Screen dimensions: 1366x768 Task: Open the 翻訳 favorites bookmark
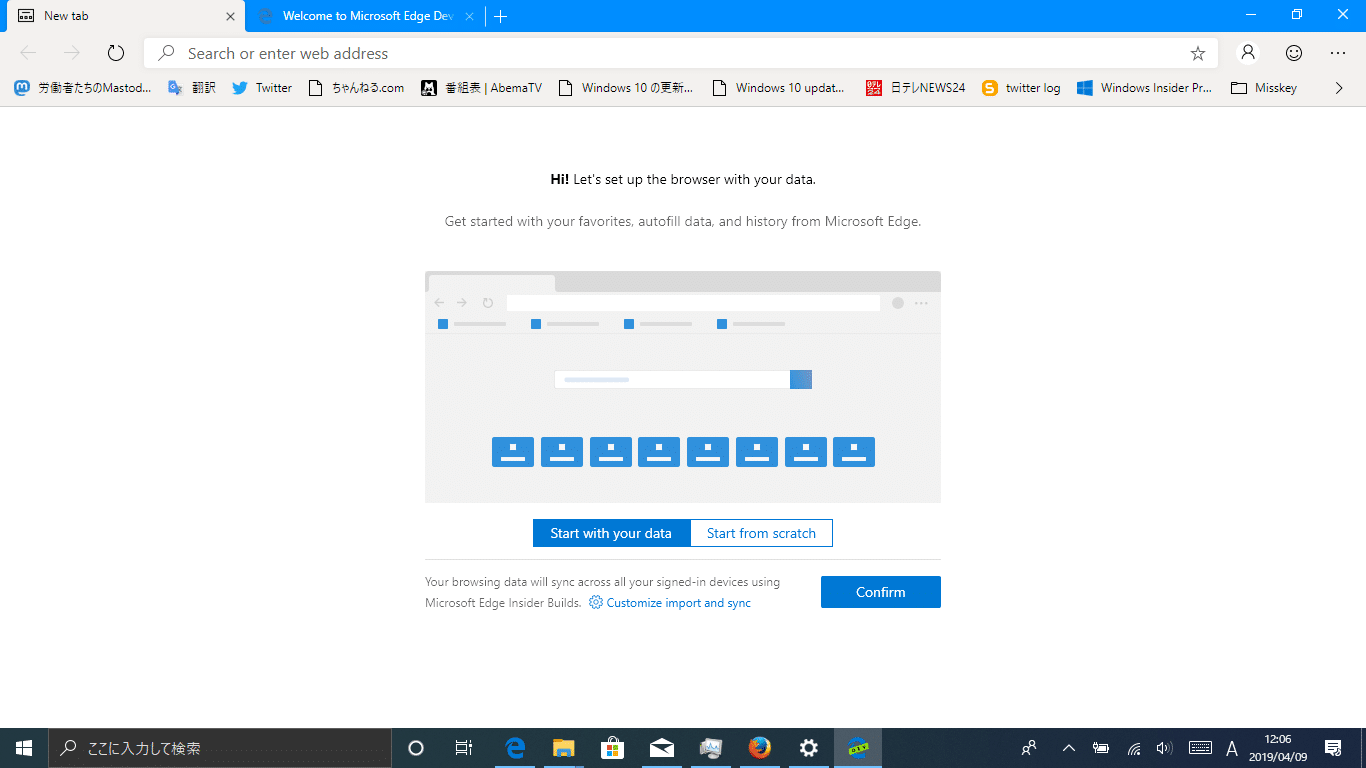[x=192, y=88]
